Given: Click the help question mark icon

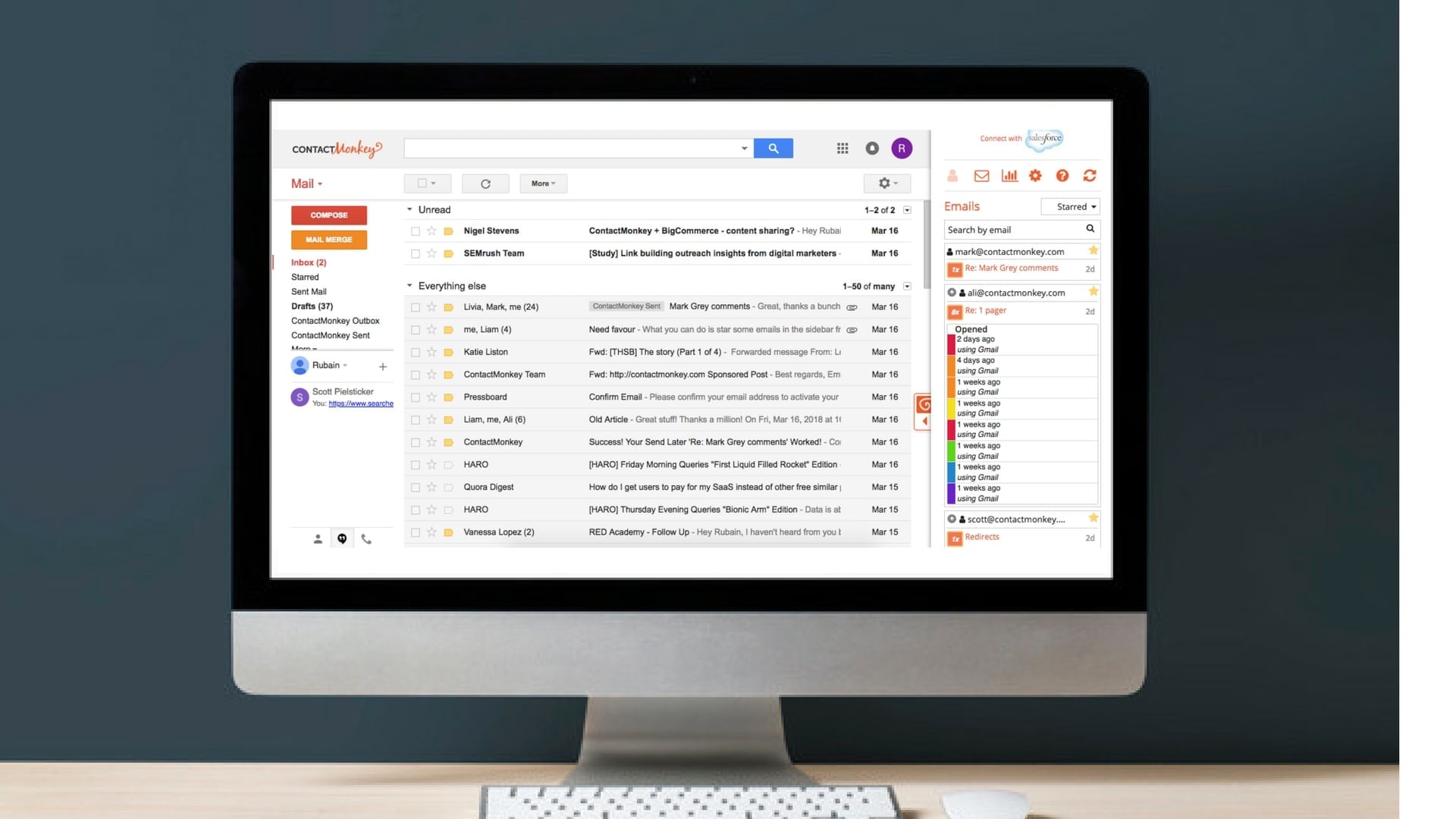Looking at the screenshot, I should pyautogui.click(x=1062, y=176).
